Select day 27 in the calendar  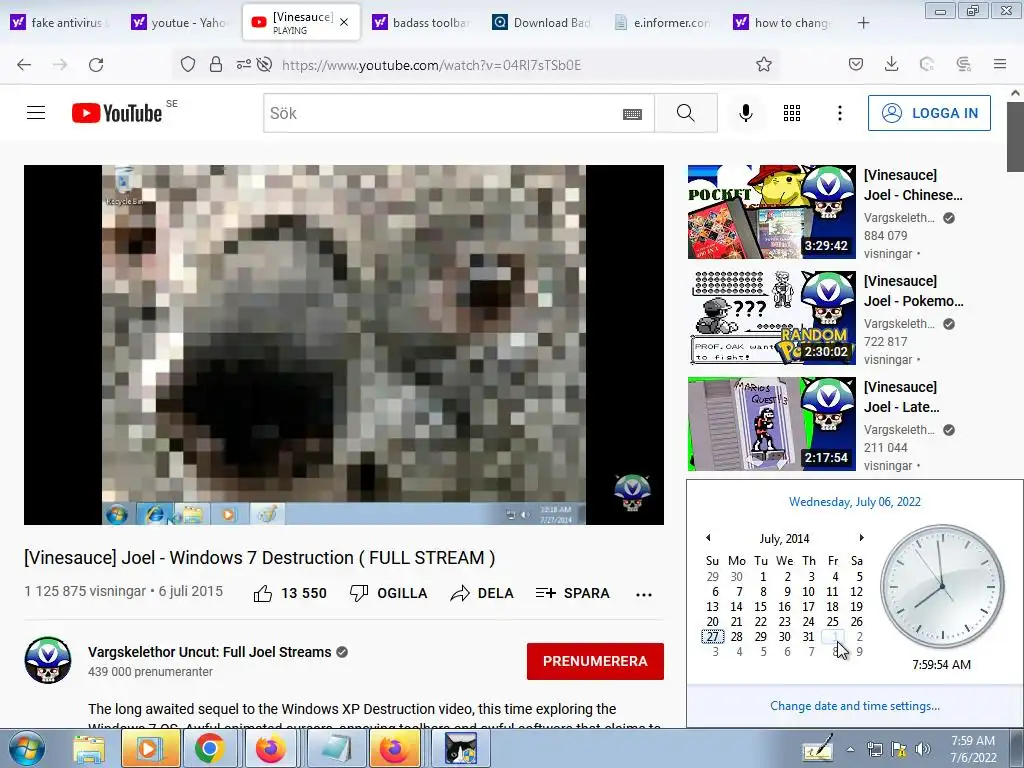(x=712, y=637)
